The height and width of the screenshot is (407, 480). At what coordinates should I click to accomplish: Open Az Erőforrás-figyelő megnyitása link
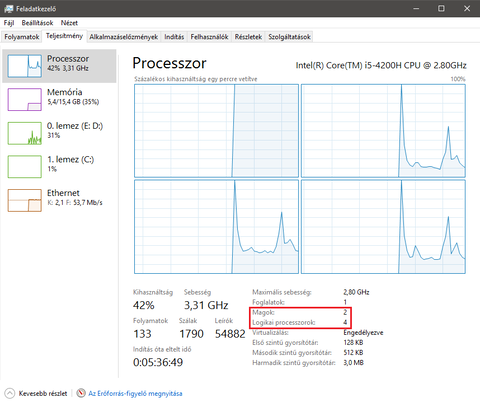point(135,393)
